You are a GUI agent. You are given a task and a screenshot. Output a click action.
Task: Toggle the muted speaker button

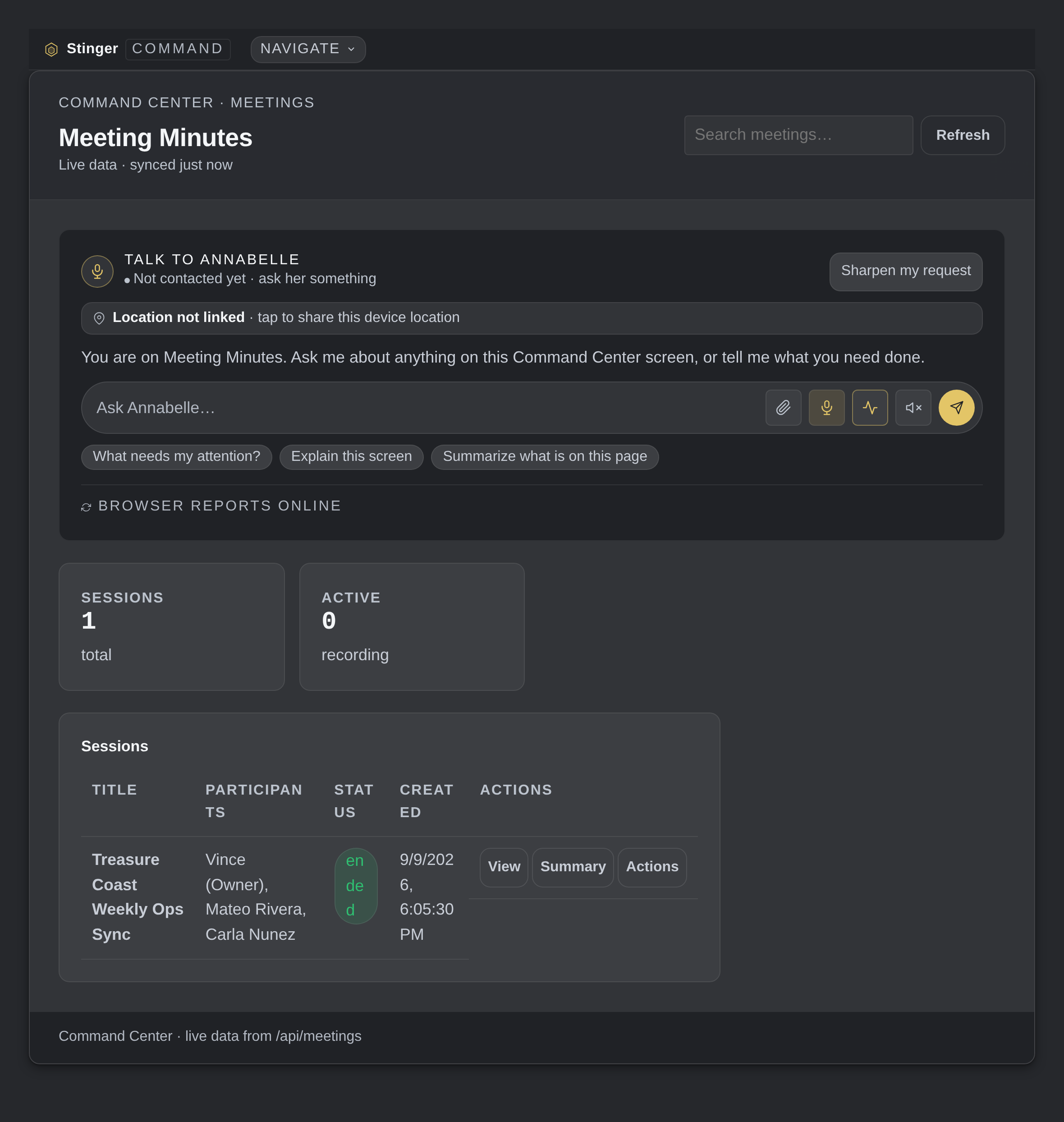(x=913, y=407)
